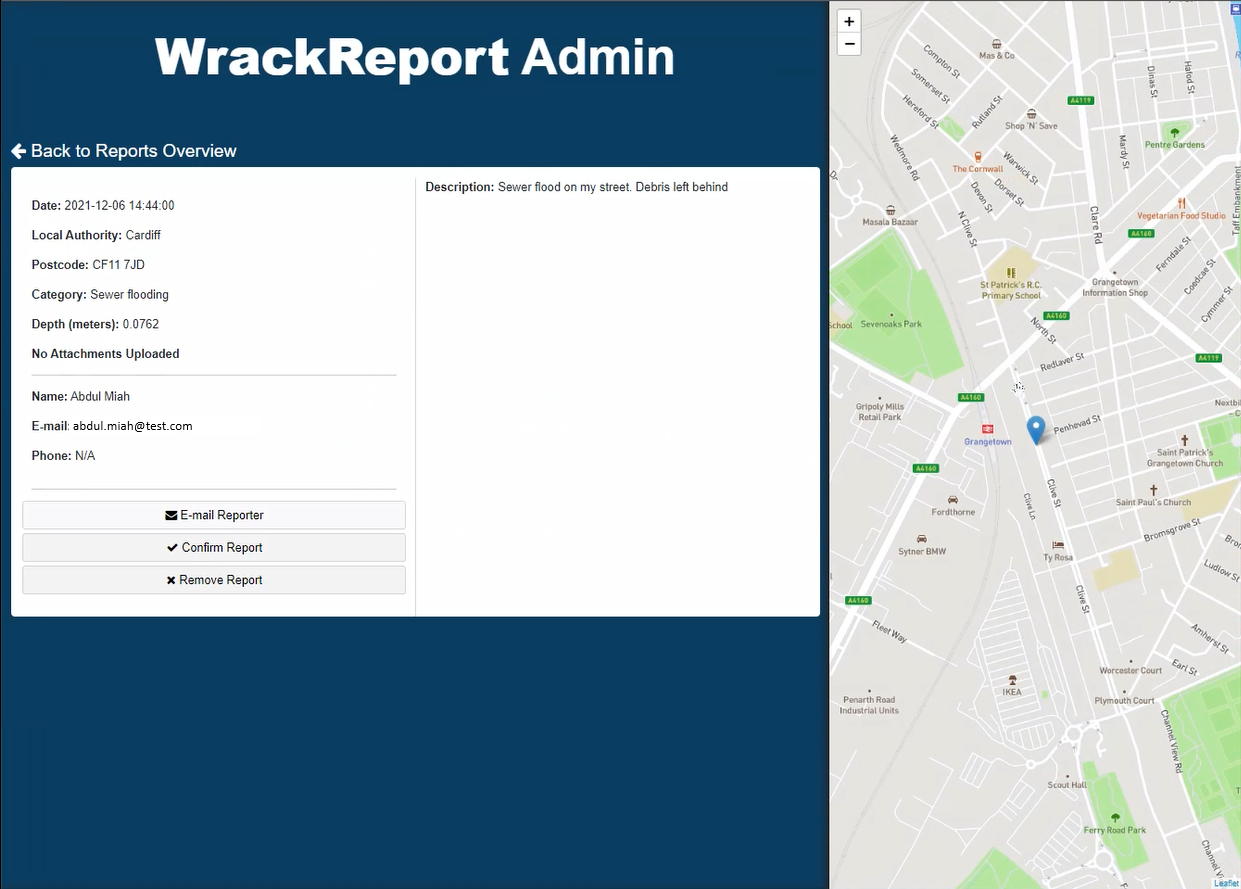Zoom out on the map
Image resolution: width=1241 pixels, height=889 pixels.
point(849,44)
